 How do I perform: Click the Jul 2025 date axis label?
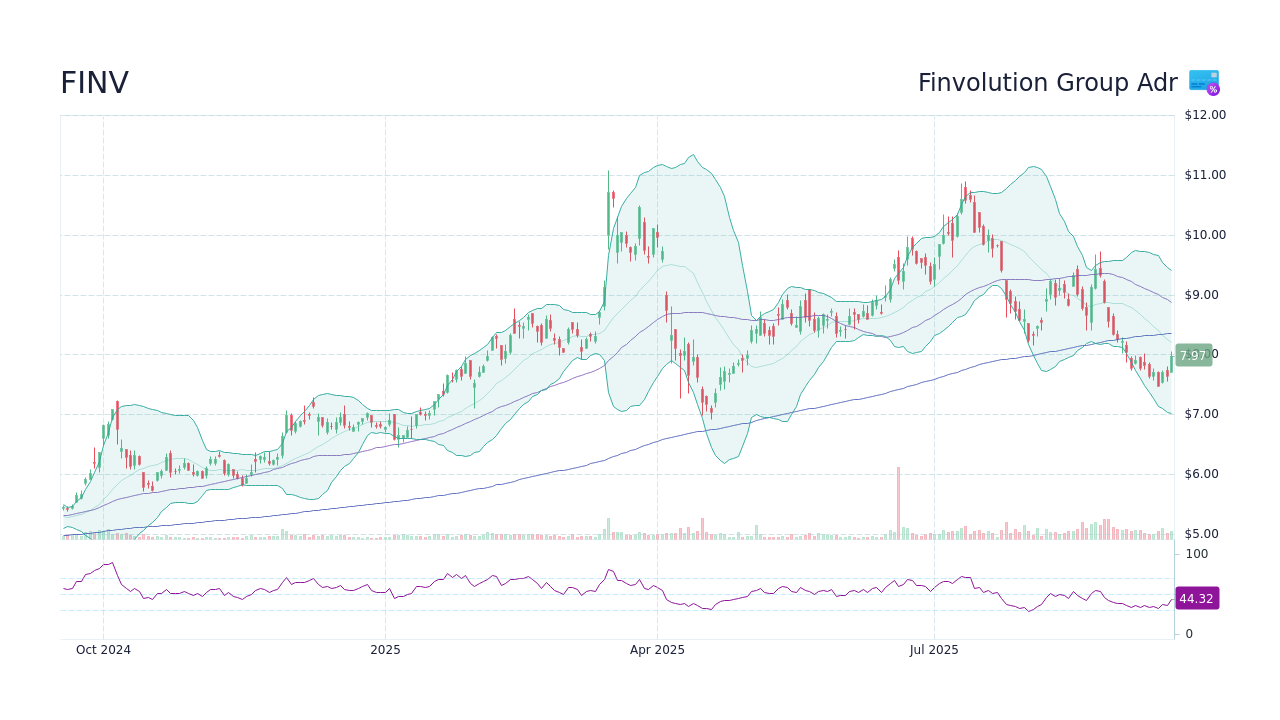934,650
